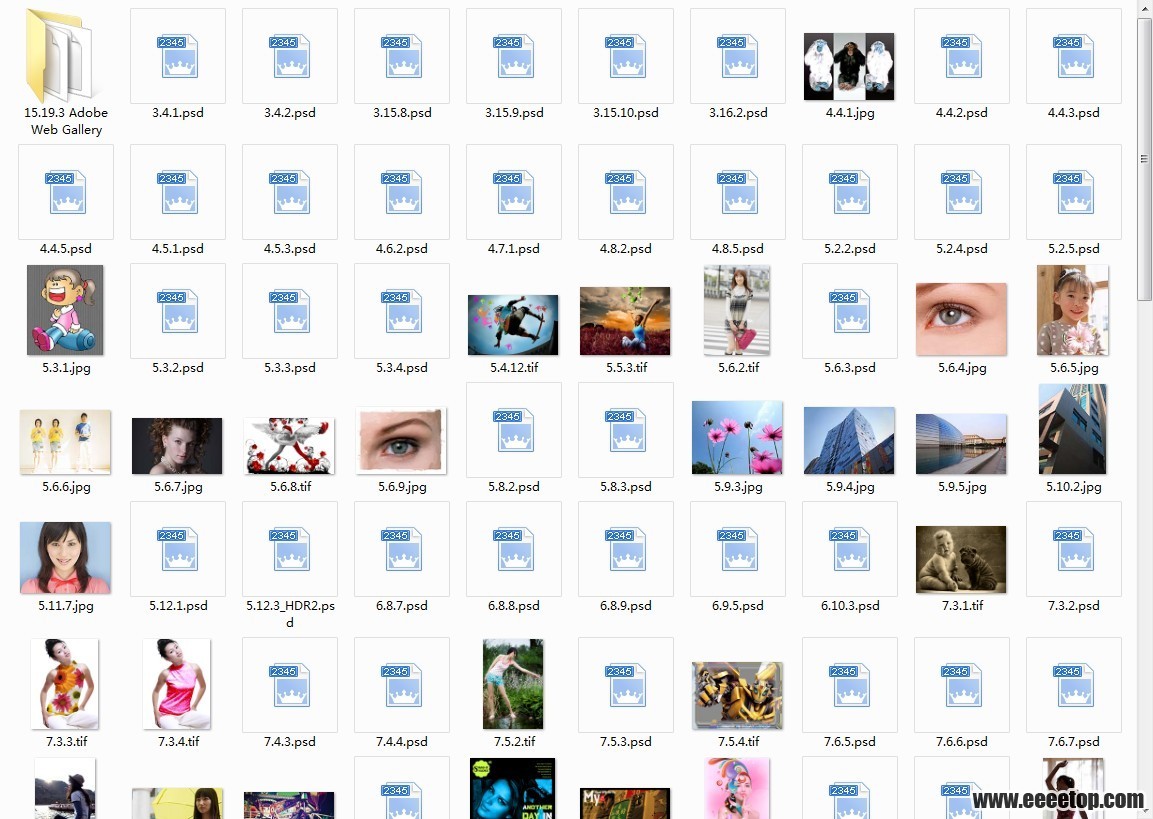Screen dimensions: 1153x819
Task: Select the 7.3.1.tif baby and puppy thumbnail
Action: (x=961, y=559)
